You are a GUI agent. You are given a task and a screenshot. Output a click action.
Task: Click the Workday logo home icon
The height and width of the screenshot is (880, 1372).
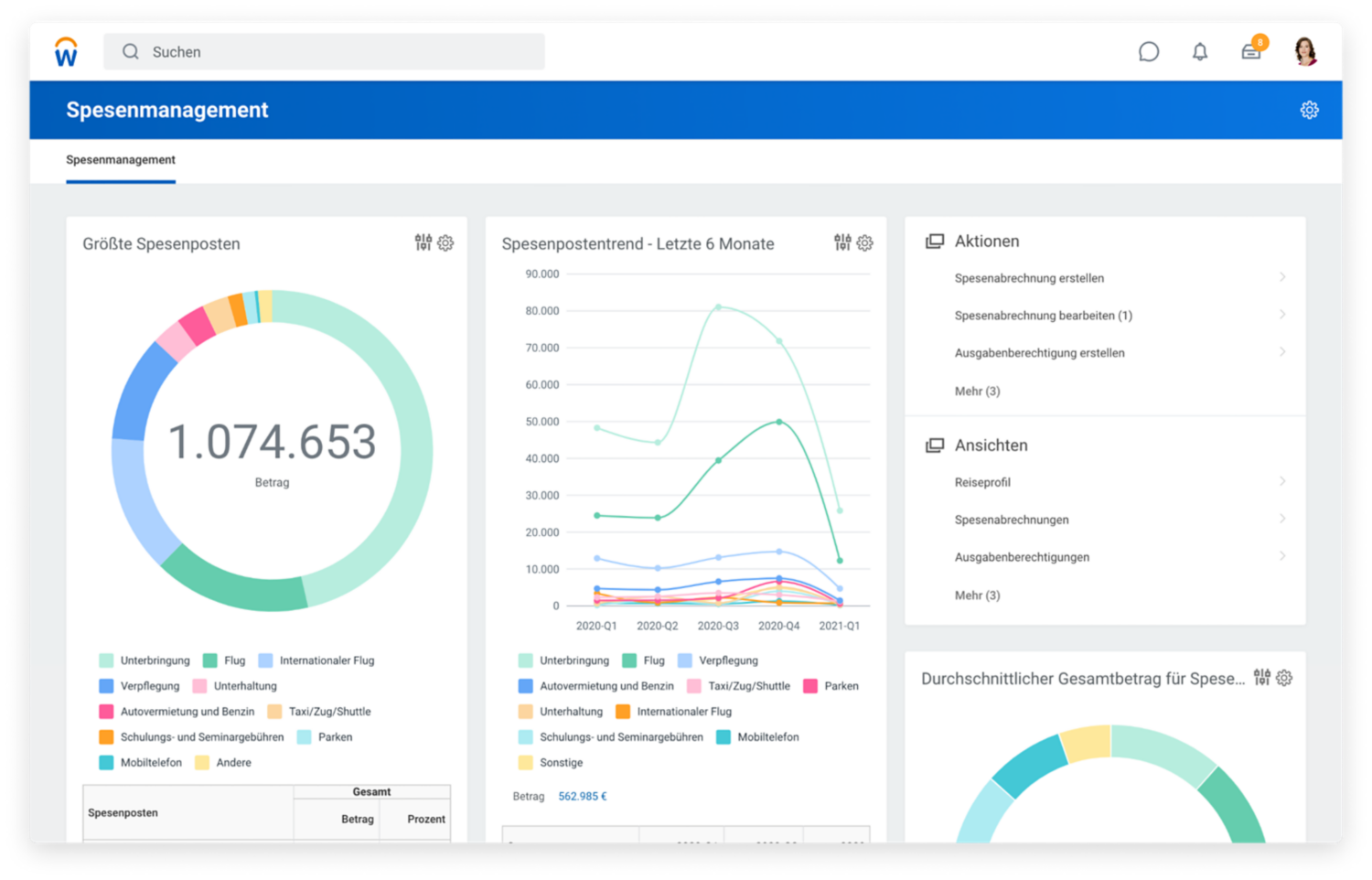coord(66,52)
